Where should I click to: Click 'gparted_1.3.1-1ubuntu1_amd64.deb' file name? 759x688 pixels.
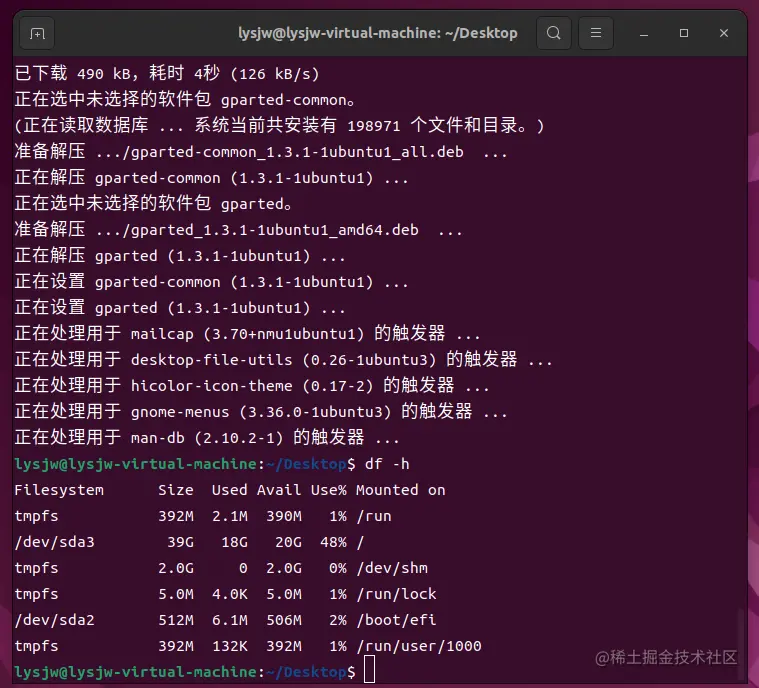click(275, 230)
